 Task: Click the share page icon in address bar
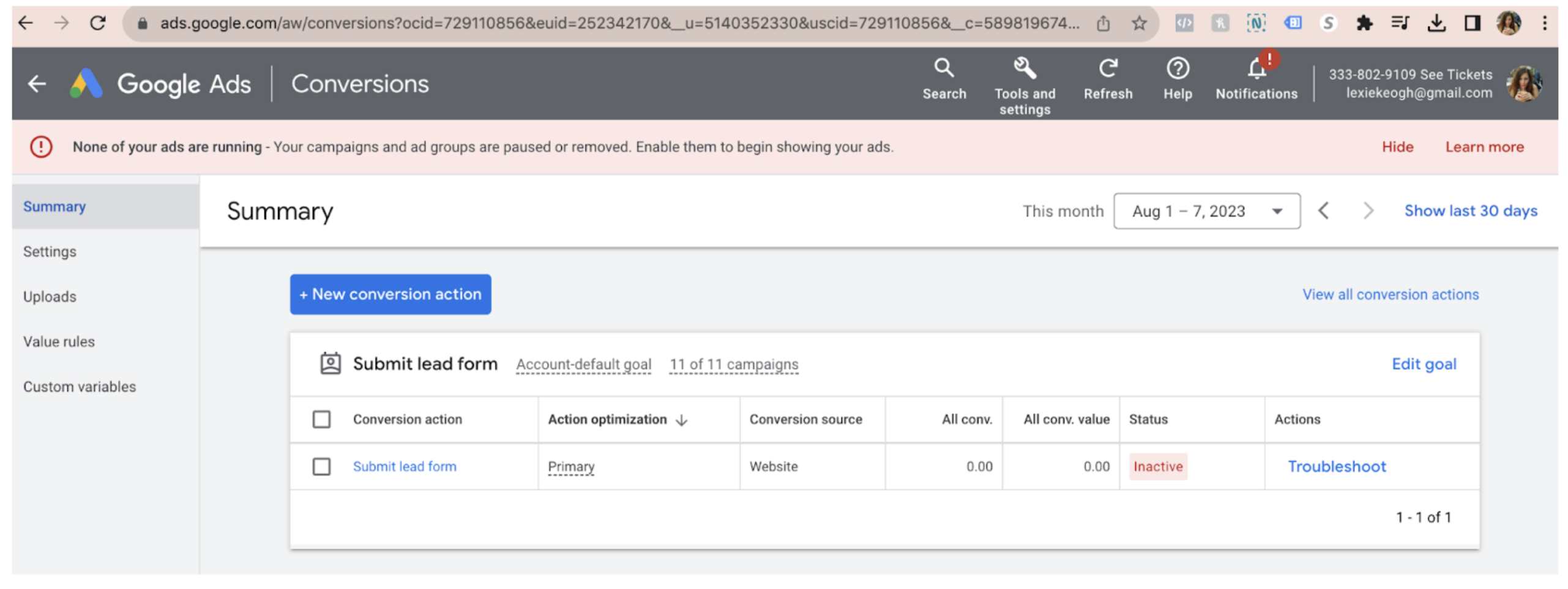(1102, 23)
